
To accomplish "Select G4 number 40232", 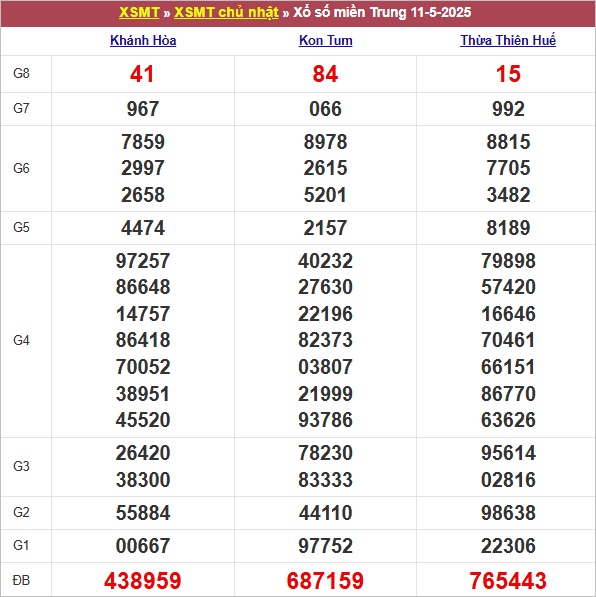I will coord(325,261).
